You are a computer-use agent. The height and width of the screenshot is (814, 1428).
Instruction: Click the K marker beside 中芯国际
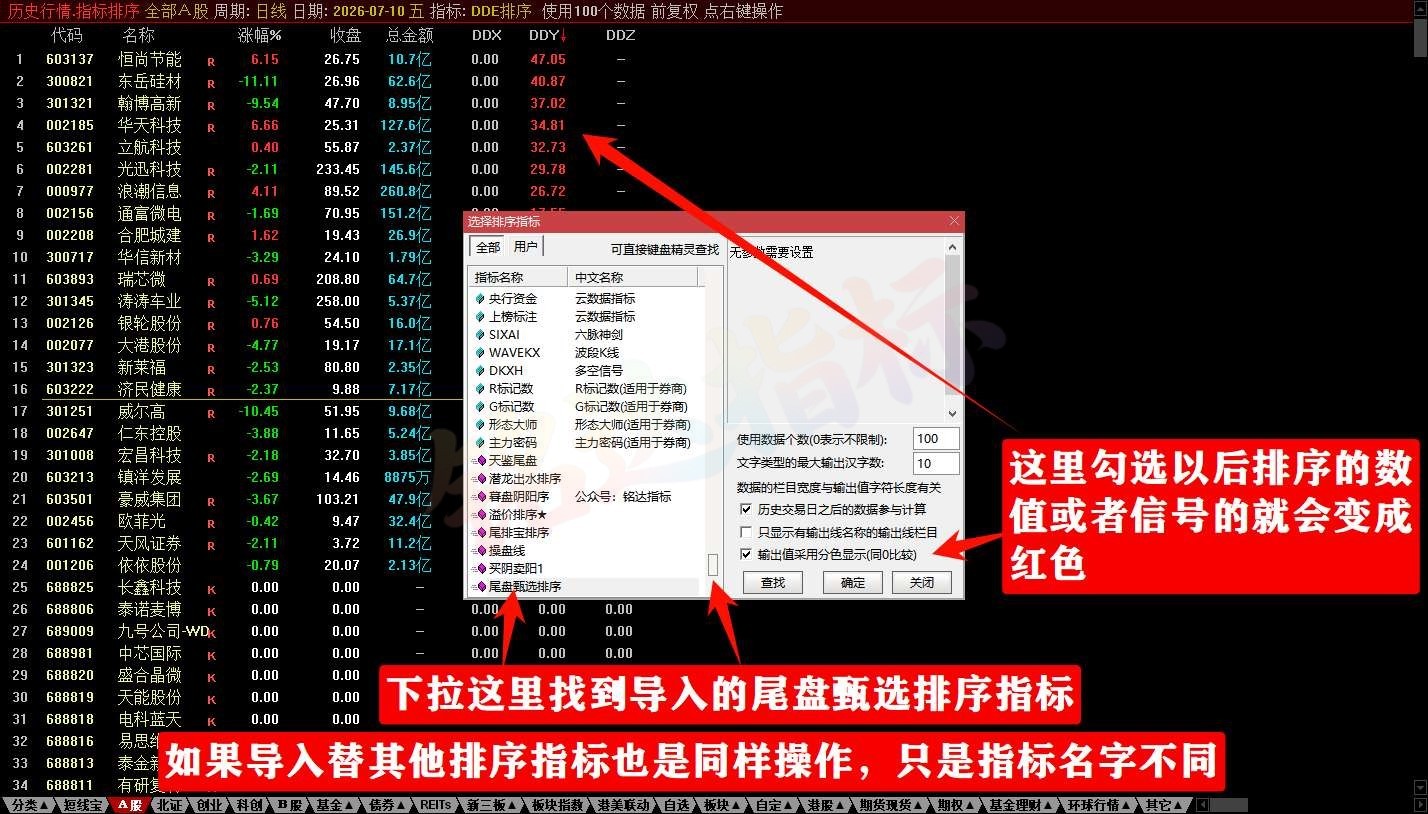211,655
